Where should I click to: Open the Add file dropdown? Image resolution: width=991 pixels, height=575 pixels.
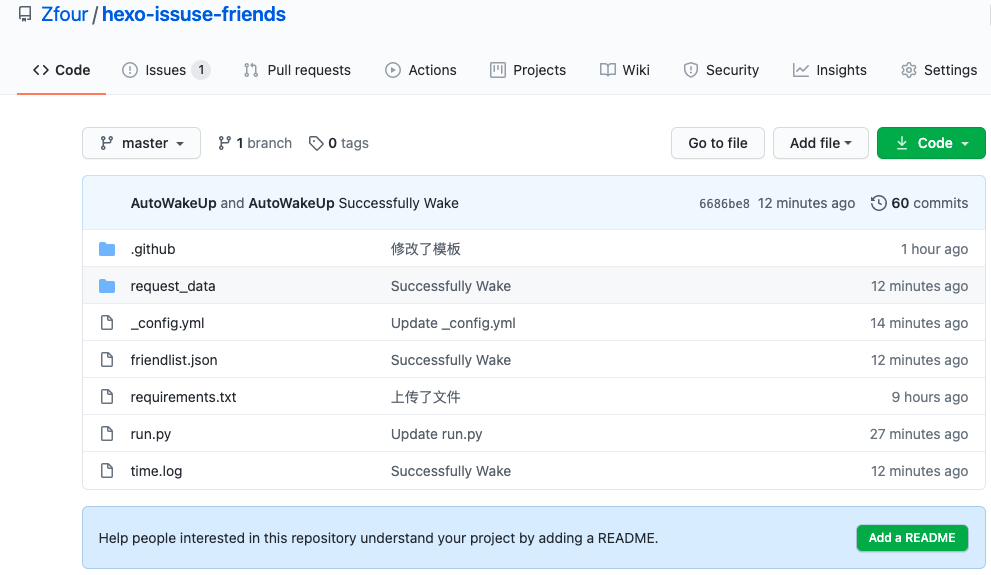820,143
